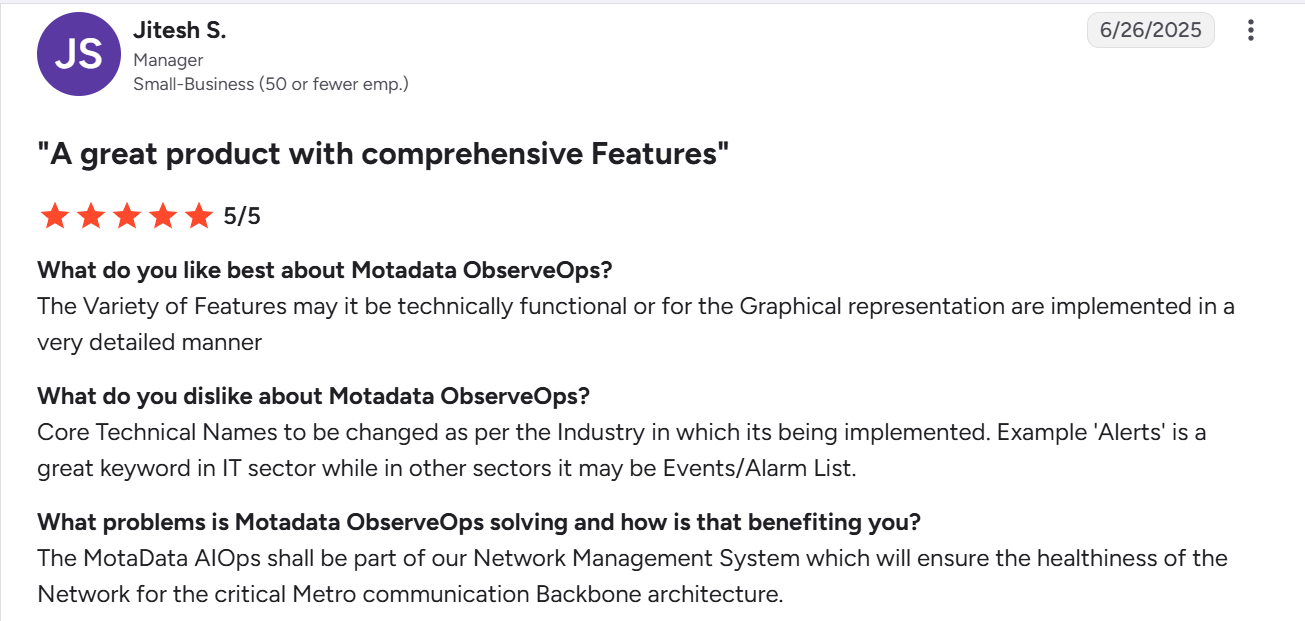Click the MotaData AIOps answer paragraph
This screenshot has width=1305, height=621.
[x=632, y=576]
